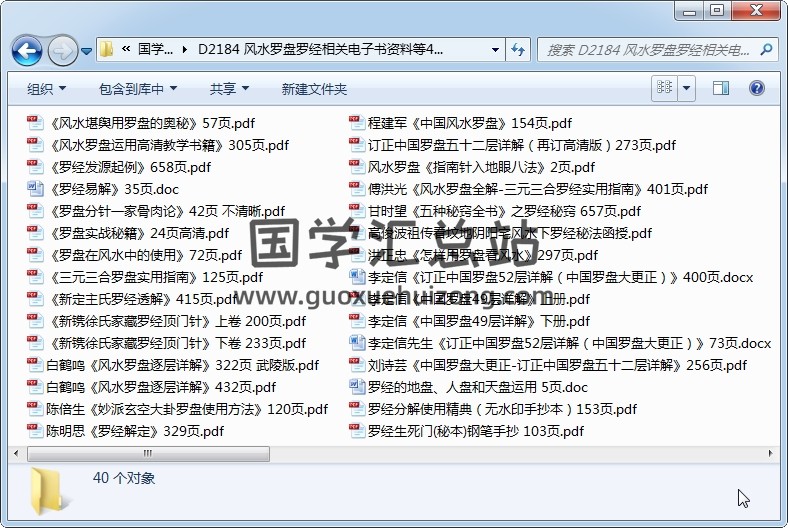Click the 国学 breadcrumb segment
The width and height of the screenshot is (788, 528).
[x=155, y=49]
